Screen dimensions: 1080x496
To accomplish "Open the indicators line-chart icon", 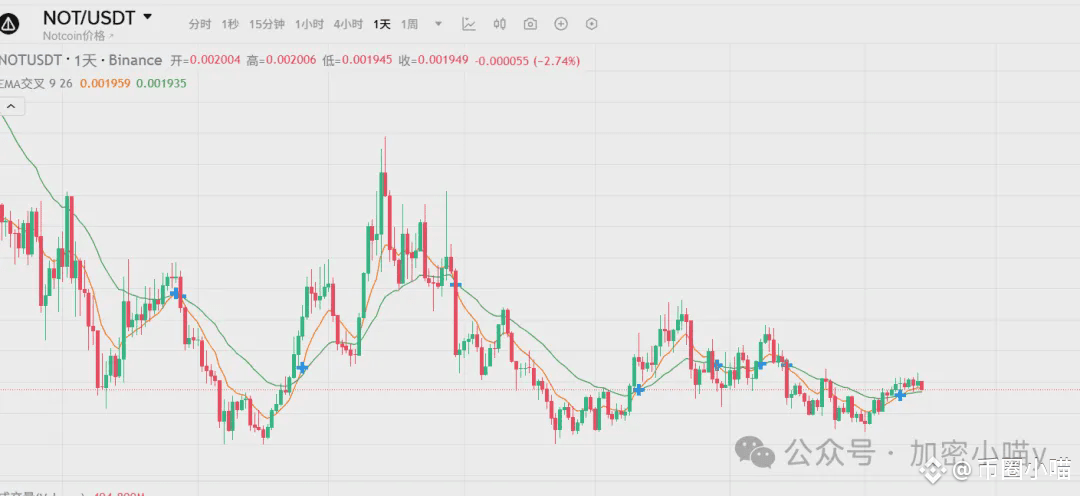I will [469, 24].
